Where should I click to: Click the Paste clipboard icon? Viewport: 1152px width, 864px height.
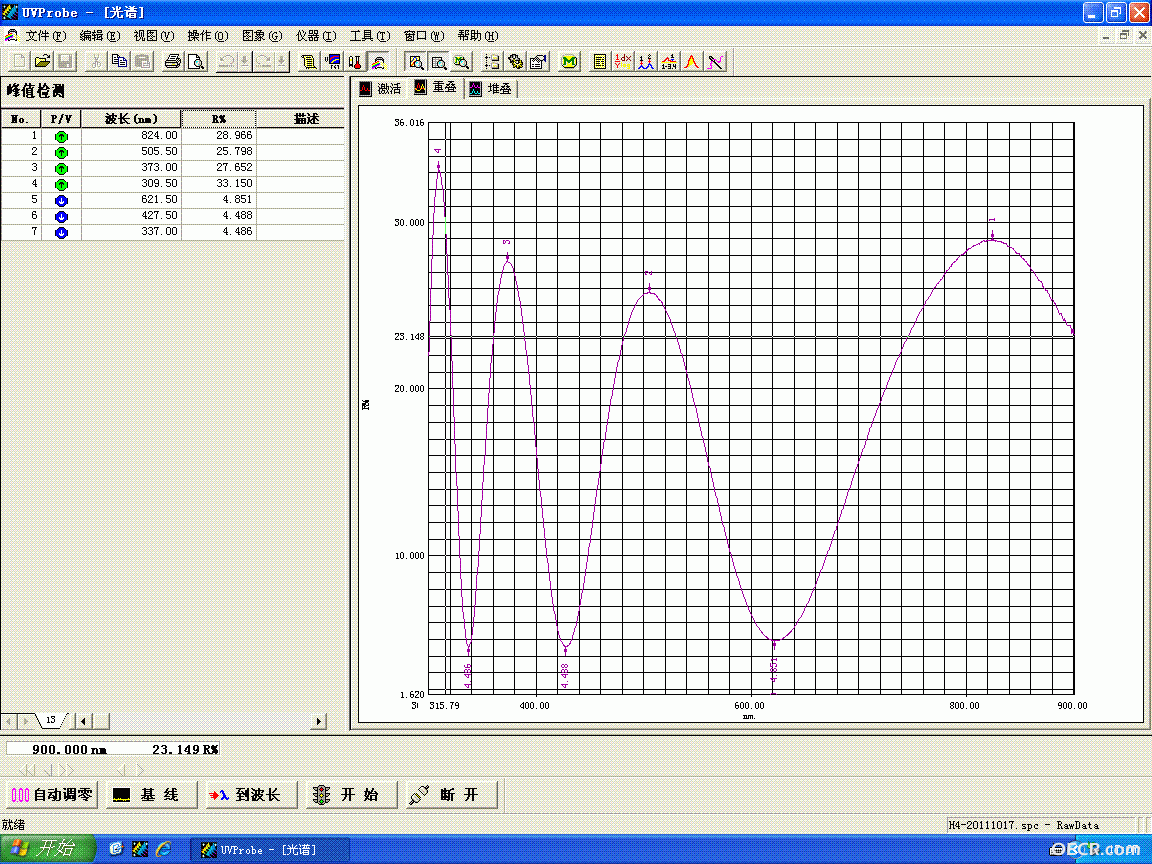pos(142,62)
